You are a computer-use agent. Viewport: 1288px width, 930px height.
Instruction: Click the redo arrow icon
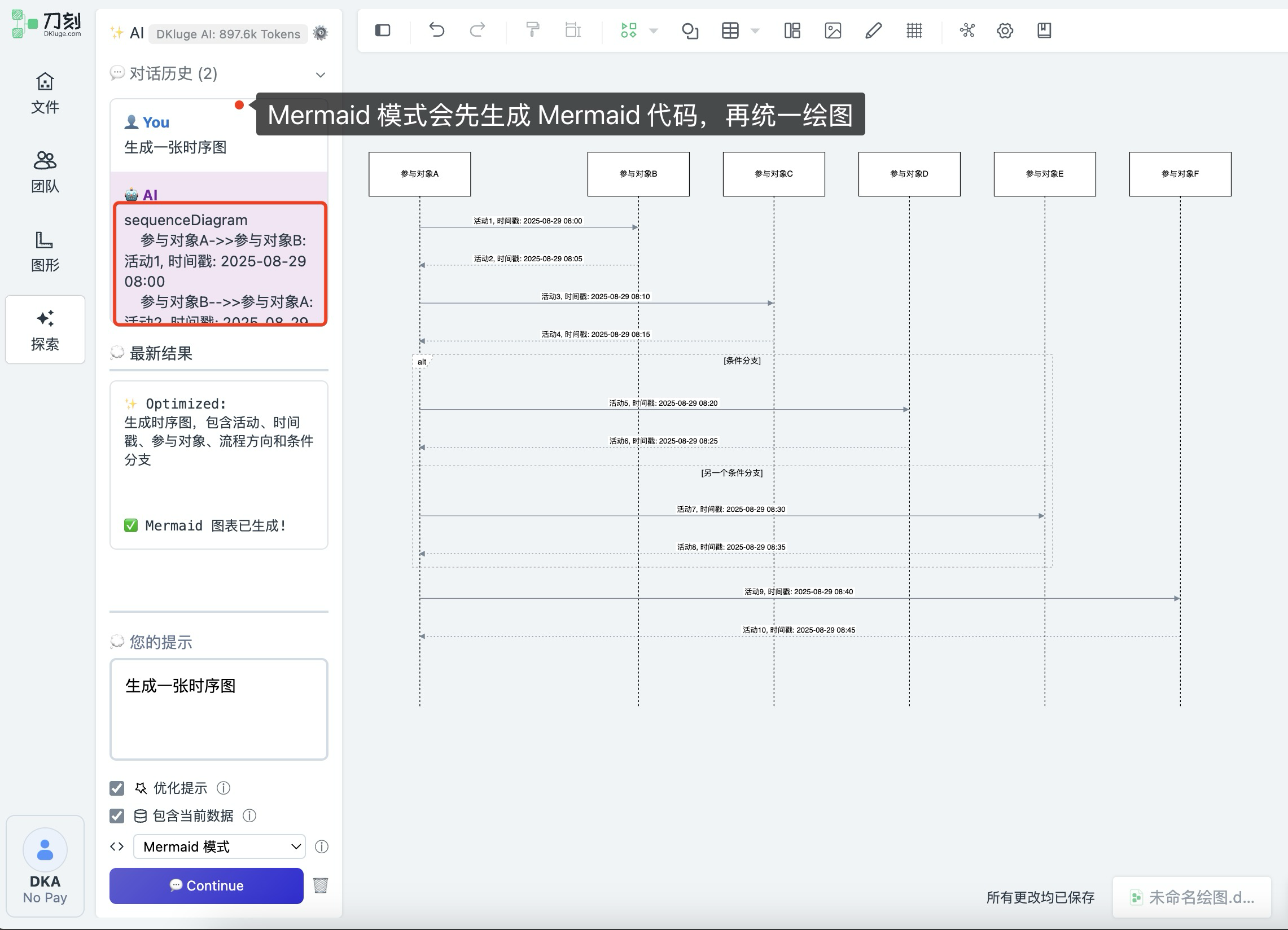[477, 29]
